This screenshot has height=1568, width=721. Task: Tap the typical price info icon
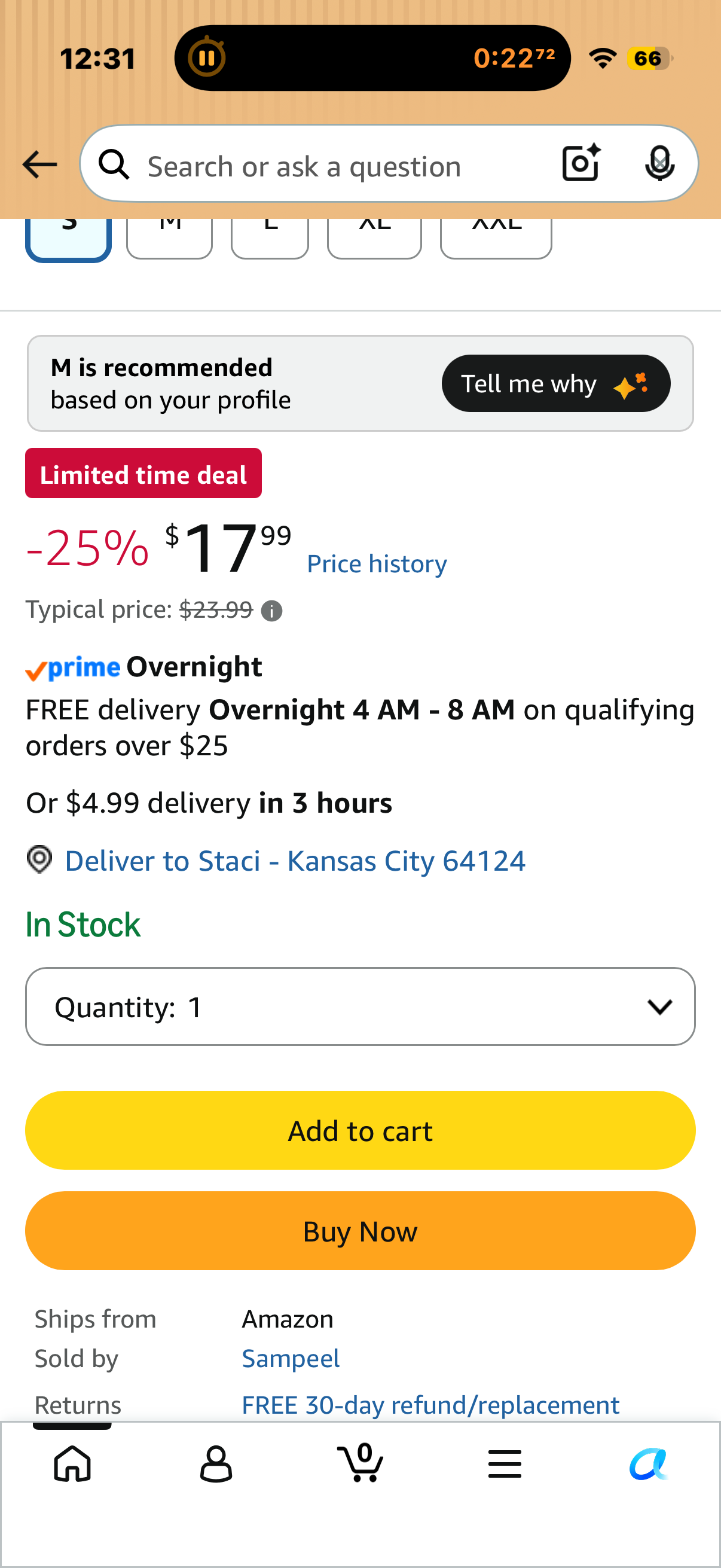(x=271, y=611)
